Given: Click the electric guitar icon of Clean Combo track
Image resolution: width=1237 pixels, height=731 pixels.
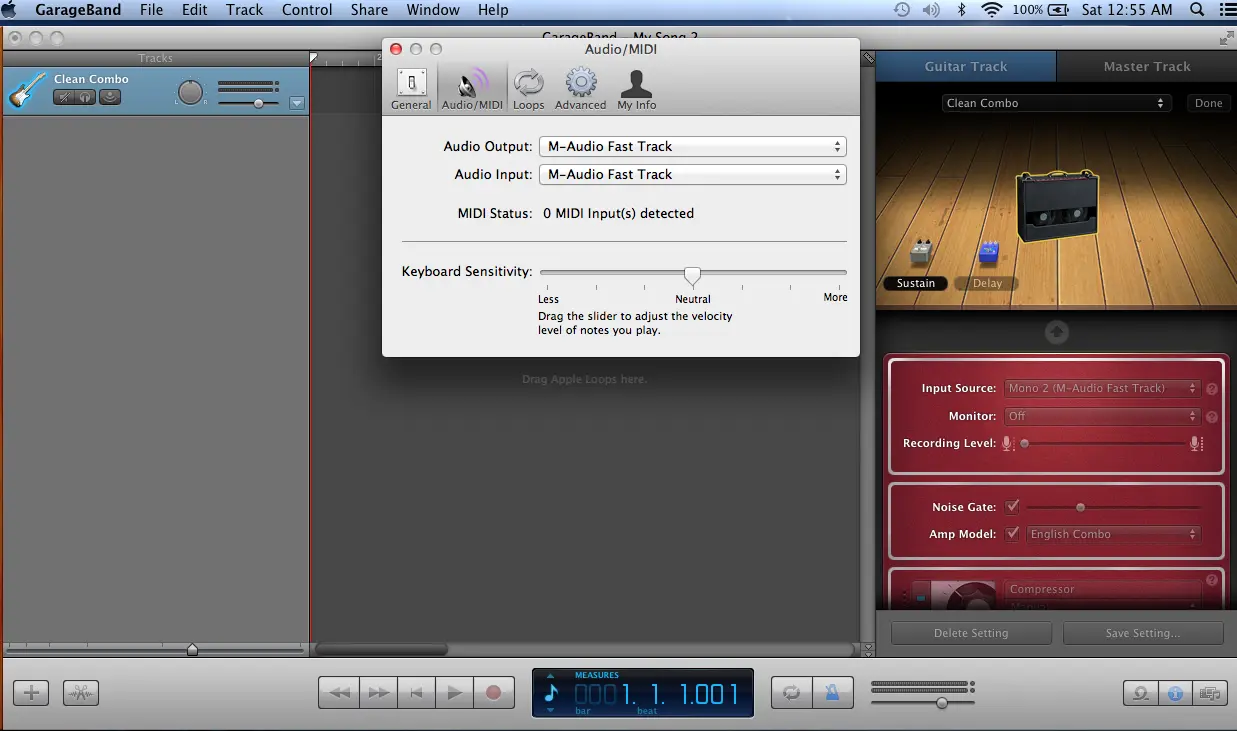Looking at the screenshot, I should coord(26,90).
